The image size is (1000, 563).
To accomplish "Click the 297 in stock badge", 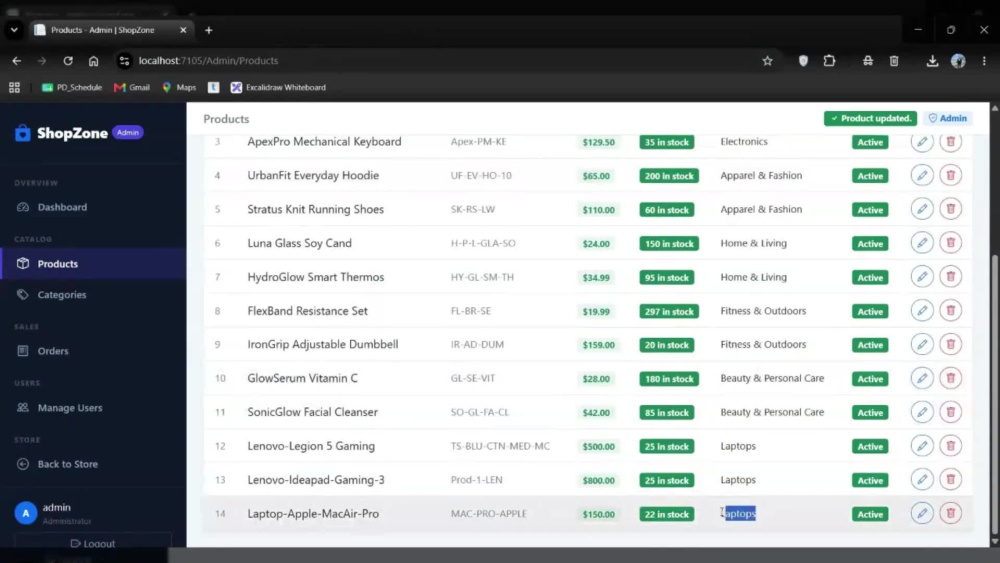I will pos(668,311).
